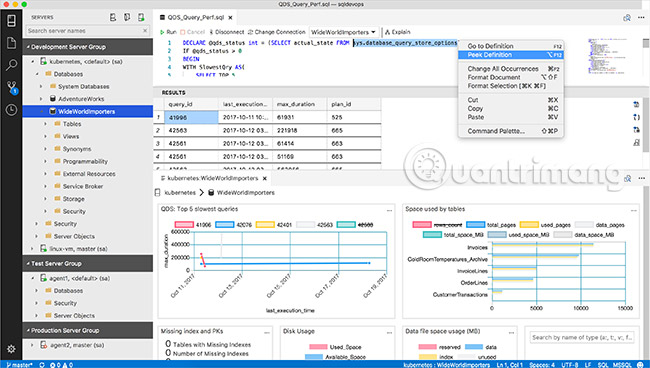Select the WideWorldImporters database in tree
The width and height of the screenshot is (650, 368).
87,111
